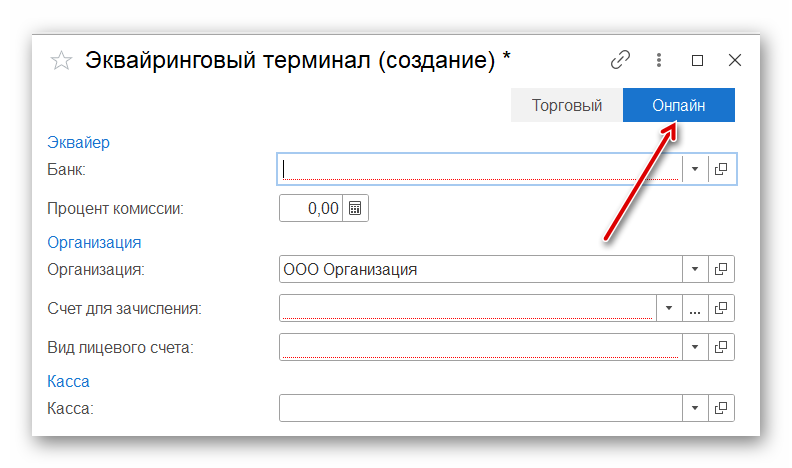Screen dimensions: 792x468
Task: Click into the Банк input field
Action: tap(480, 169)
